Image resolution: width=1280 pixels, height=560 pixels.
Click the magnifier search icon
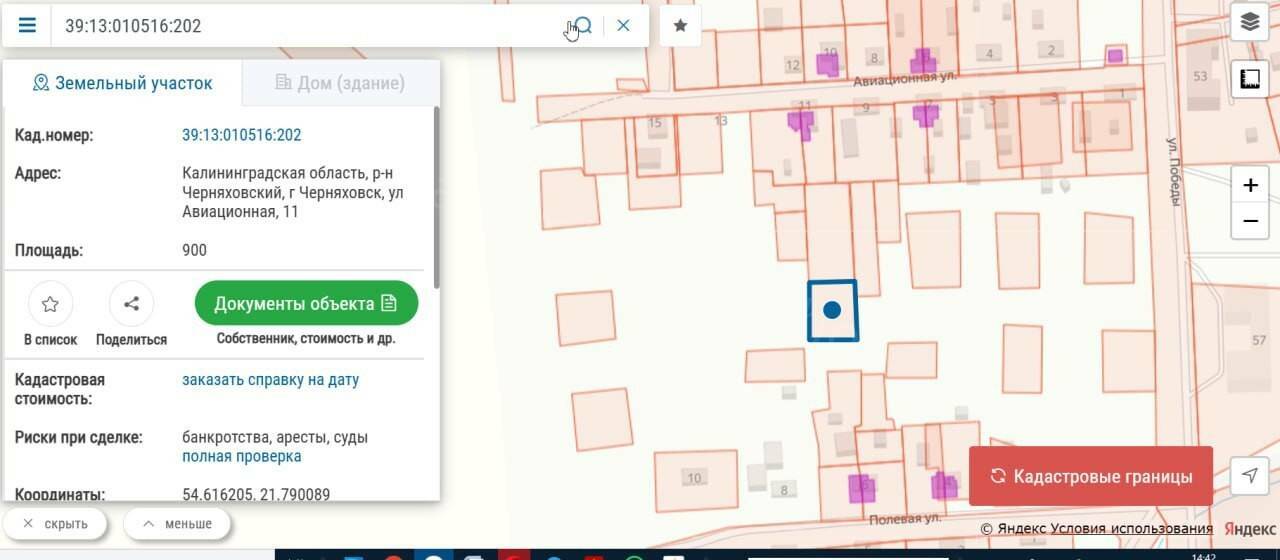[x=584, y=25]
